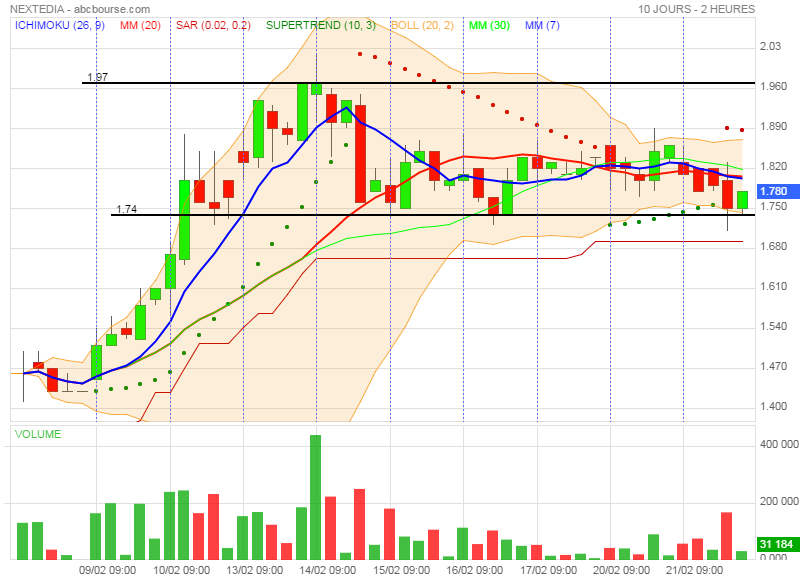Click the 13/02 09:00 date label

(255, 570)
